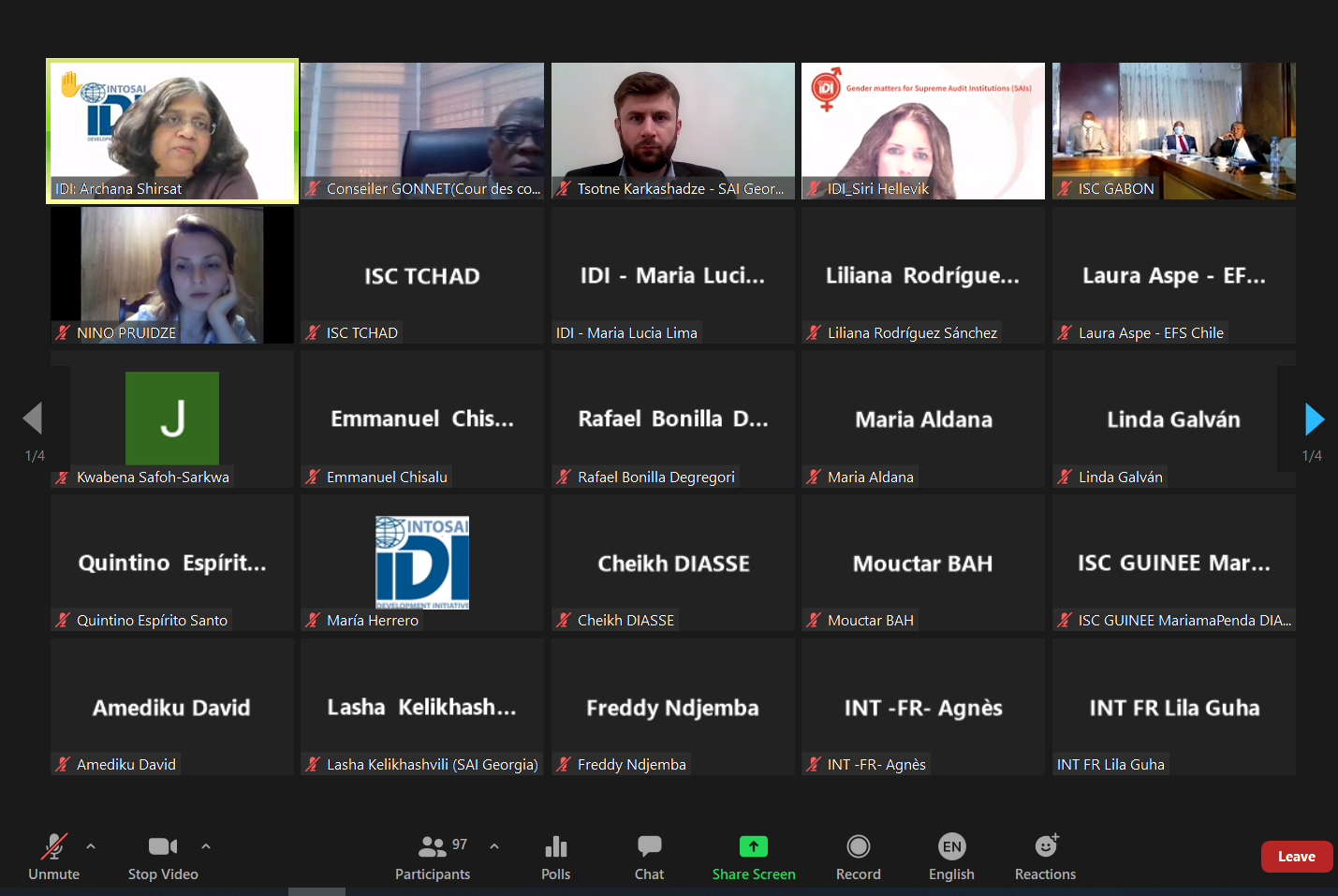Select Conseiler GONNET video tile
The image size is (1338, 896).
[x=422, y=131]
